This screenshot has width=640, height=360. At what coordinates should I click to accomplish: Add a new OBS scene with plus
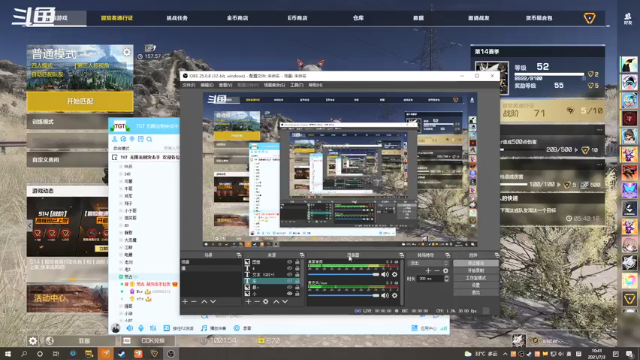185,302
